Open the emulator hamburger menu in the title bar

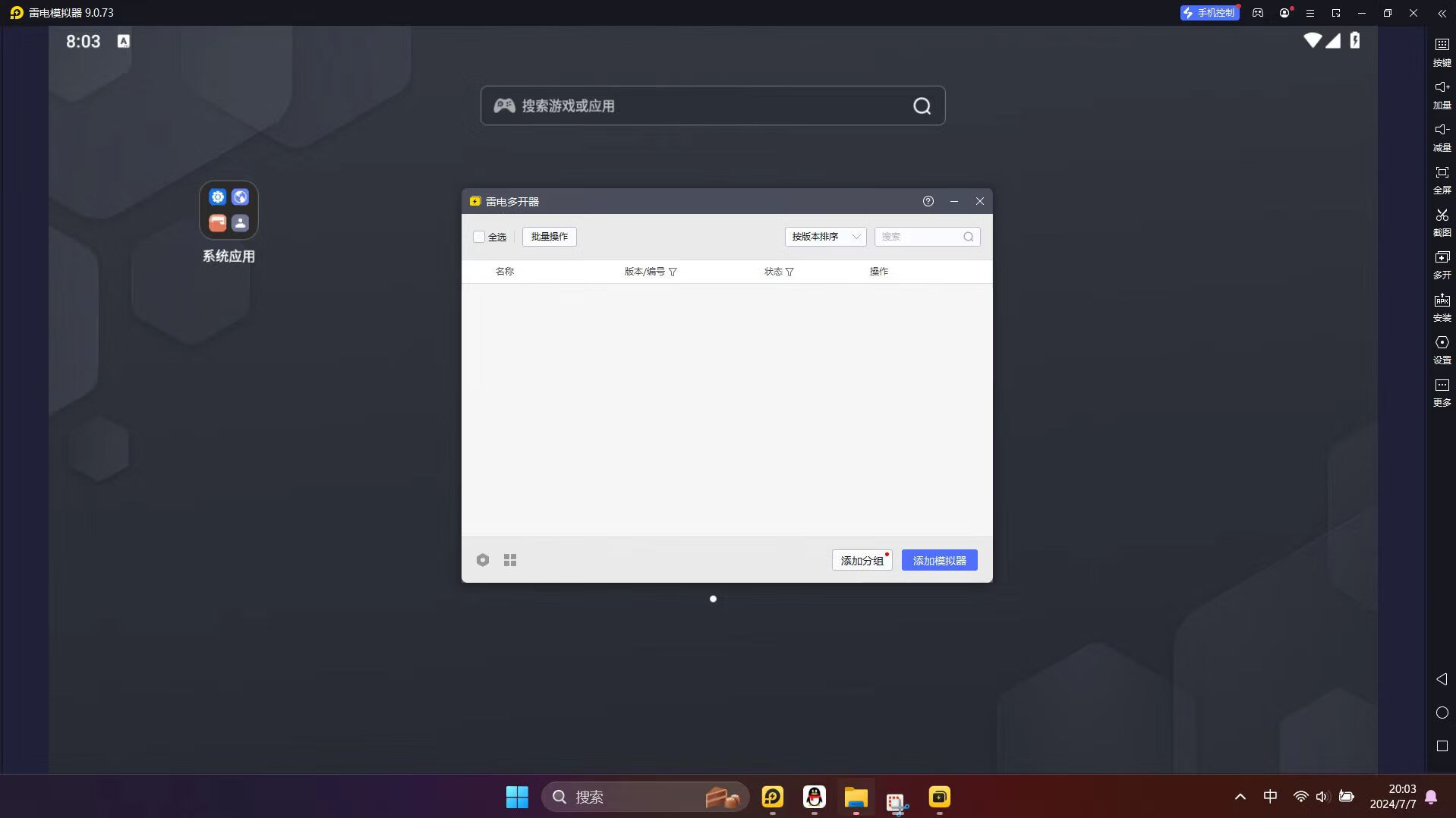pos(1310,13)
